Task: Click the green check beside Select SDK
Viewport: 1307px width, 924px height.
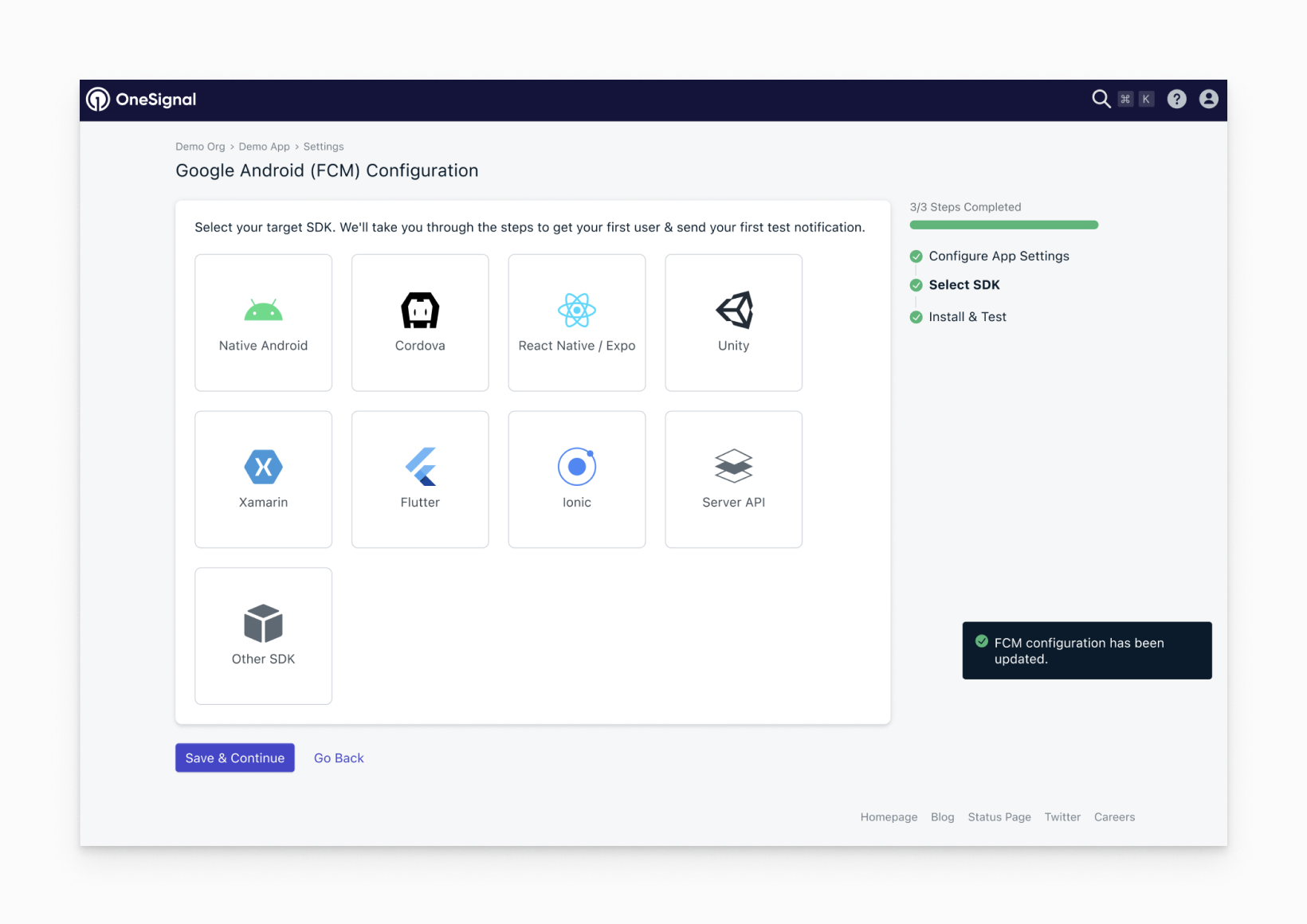Action: coord(916,285)
